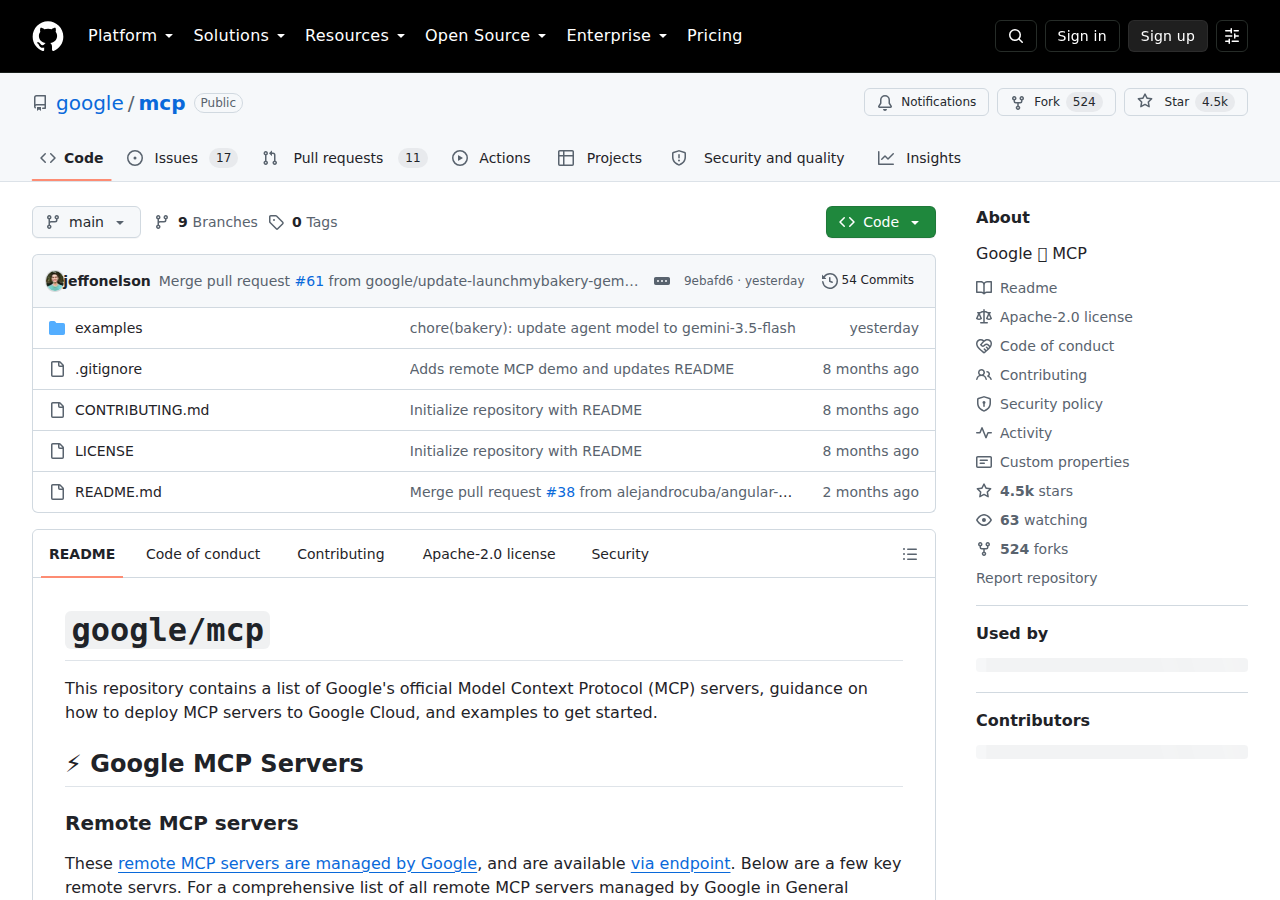Click the README.md file icon
The image size is (1280, 900).
(x=57, y=492)
